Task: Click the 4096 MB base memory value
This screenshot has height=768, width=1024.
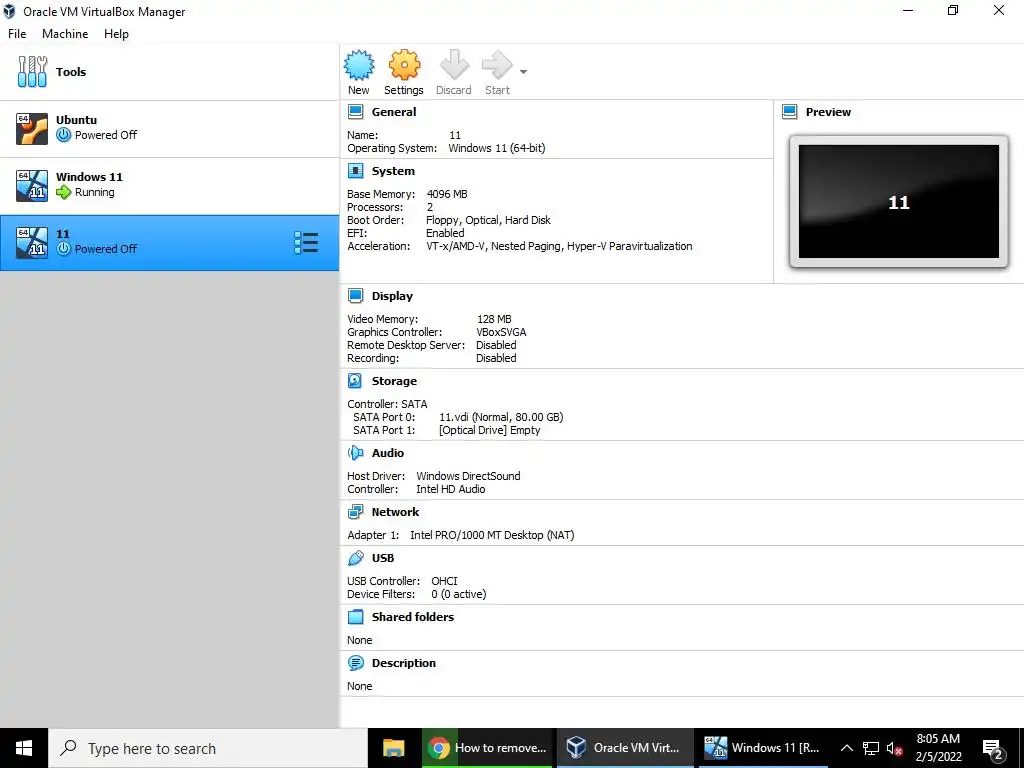Action: pyautogui.click(x=447, y=194)
